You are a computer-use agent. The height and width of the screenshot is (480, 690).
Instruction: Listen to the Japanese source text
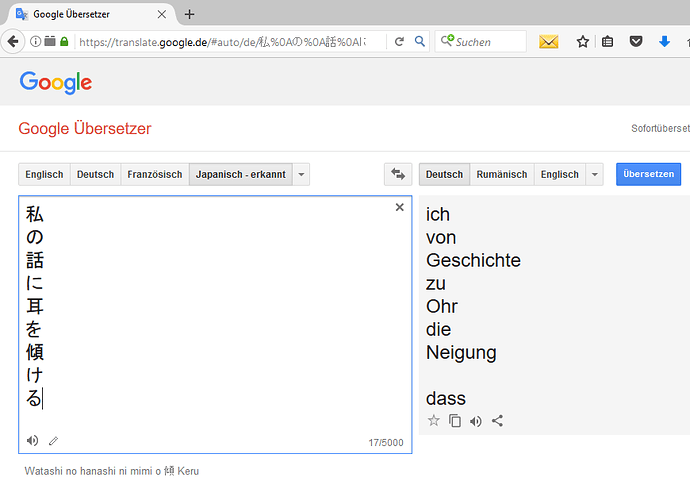pos(32,440)
